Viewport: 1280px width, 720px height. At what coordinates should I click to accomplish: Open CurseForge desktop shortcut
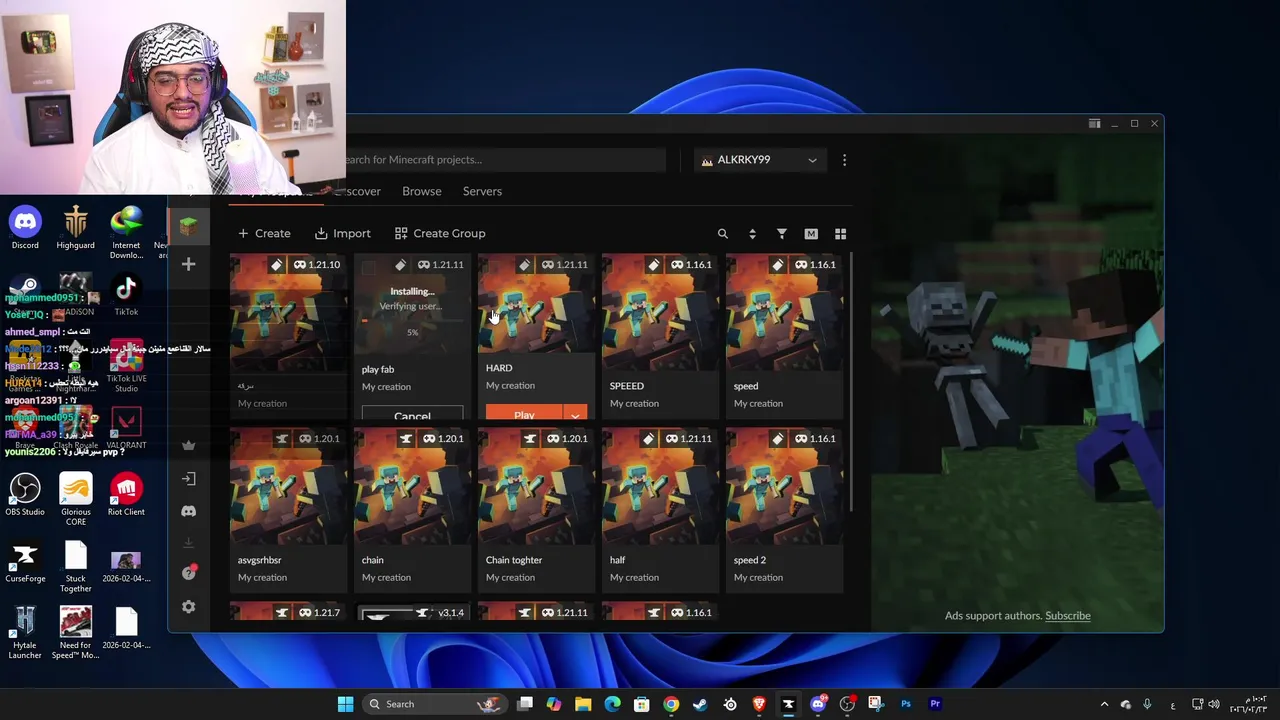pyautogui.click(x=25, y=562)
